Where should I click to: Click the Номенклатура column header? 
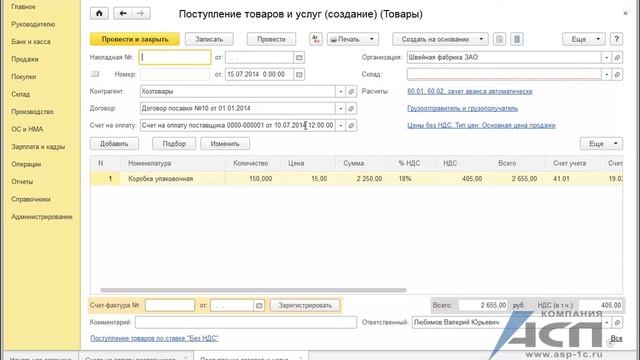click(173, 163)
